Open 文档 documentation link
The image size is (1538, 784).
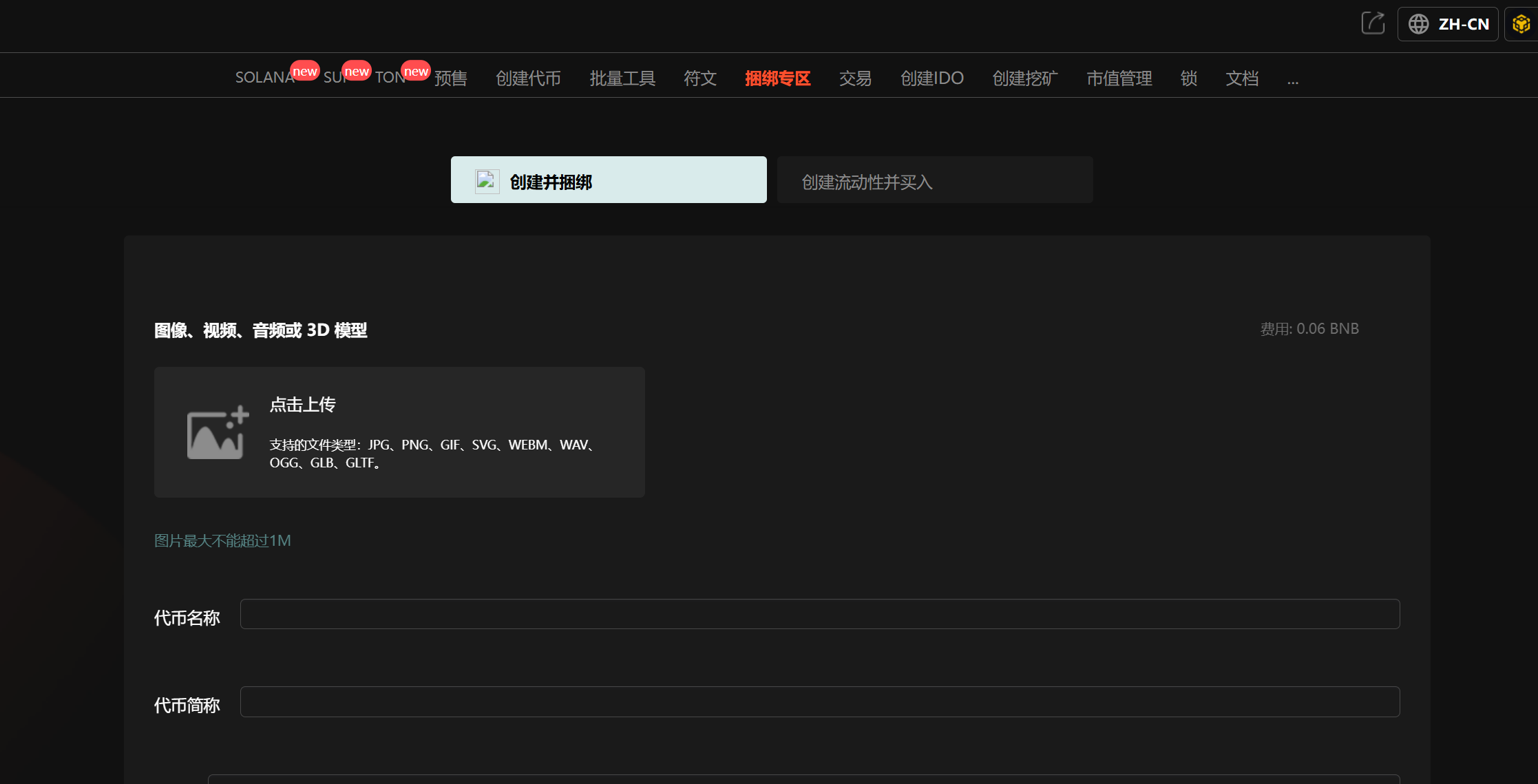(1242, 78)
